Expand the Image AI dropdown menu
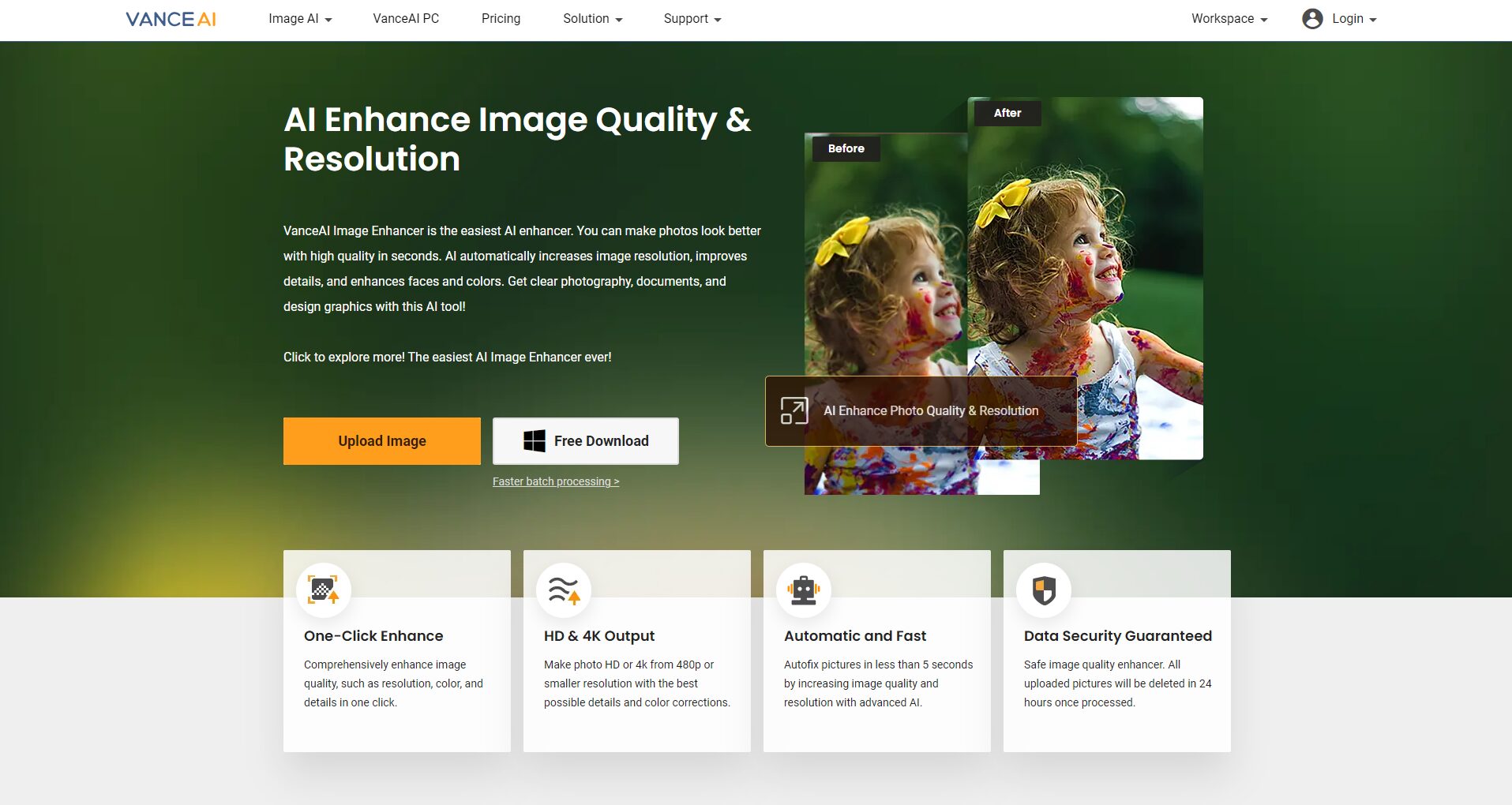This screenshot has width=1512, height=805. 299,19
